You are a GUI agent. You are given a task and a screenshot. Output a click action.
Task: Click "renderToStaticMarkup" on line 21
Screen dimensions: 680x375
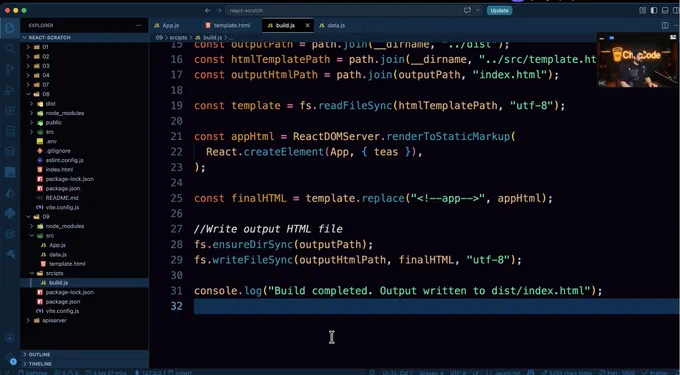pos(448,137)
